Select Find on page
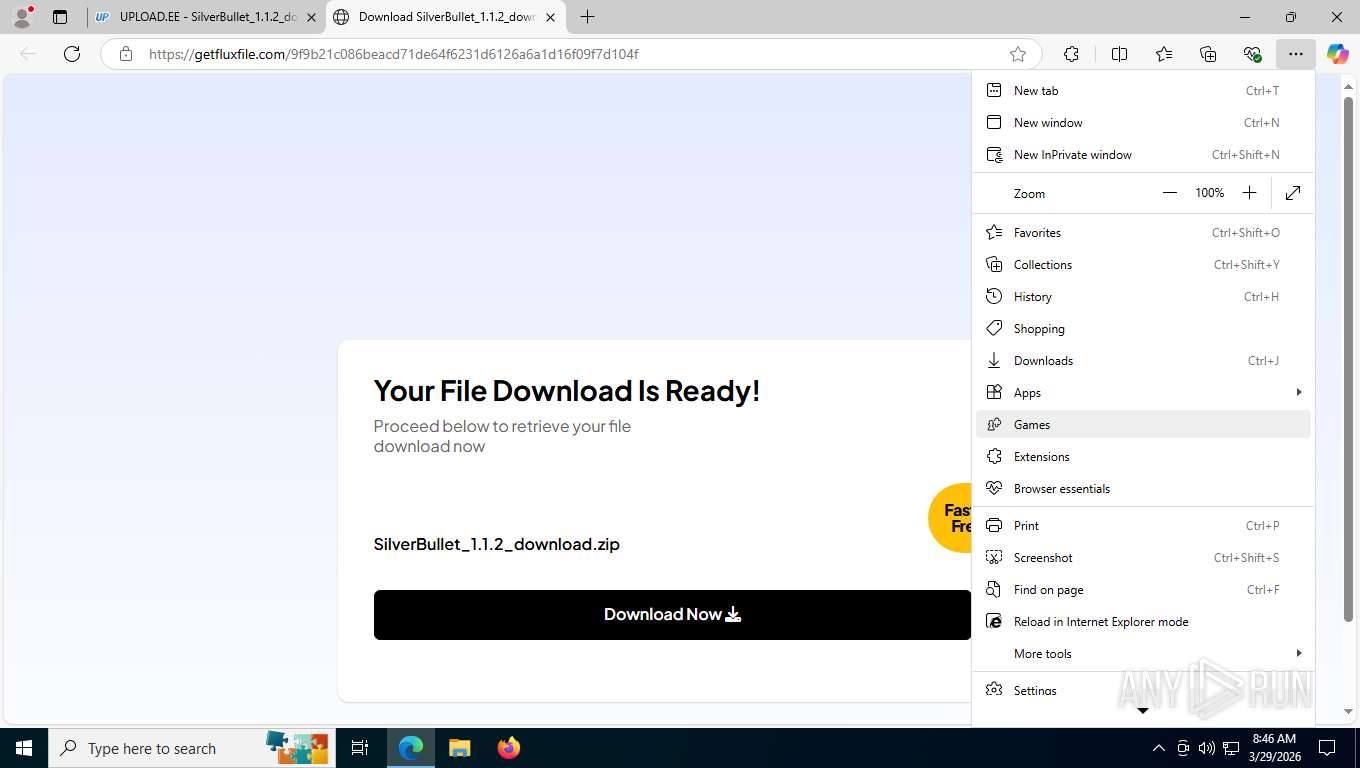1360x768 pixels. tap(1143, 589)
